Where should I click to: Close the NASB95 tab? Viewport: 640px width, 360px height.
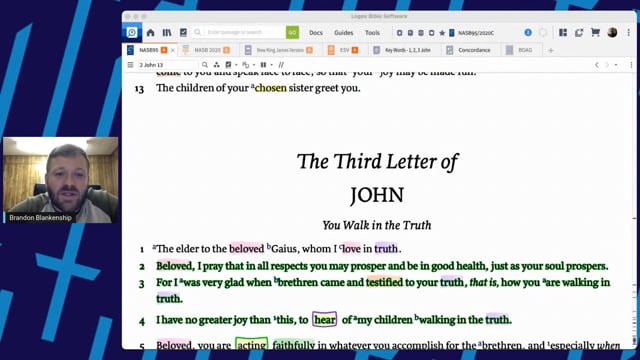[x=173, y=50]
